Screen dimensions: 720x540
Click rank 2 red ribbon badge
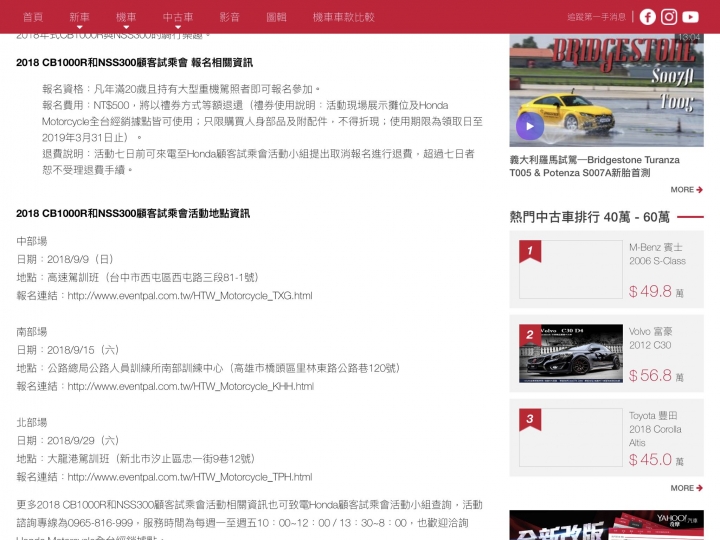pos(530,335)
